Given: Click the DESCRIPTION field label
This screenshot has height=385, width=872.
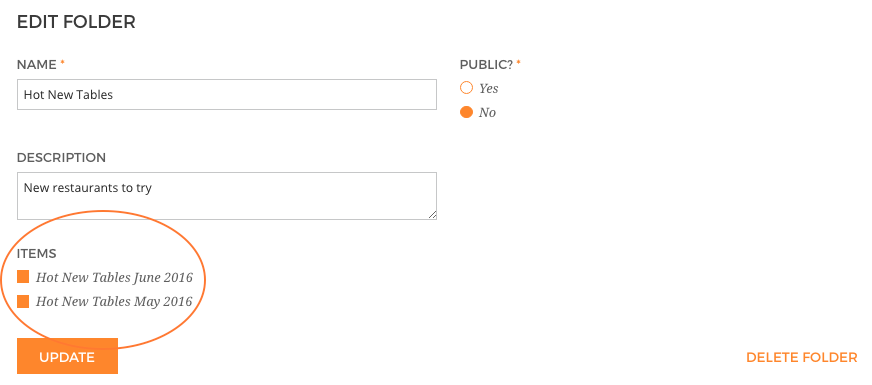Looking at the screenshot, I should [x=61, y=158].
